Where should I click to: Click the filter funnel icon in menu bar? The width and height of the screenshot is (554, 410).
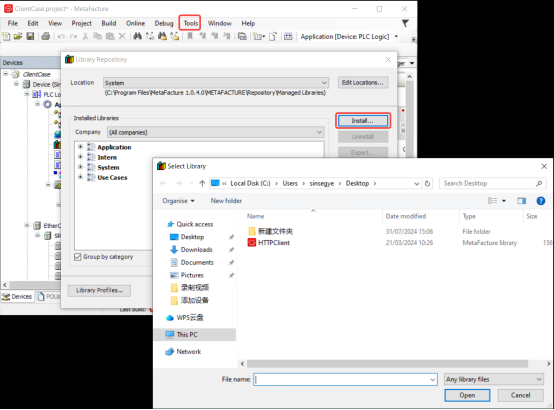coord(405,23)
